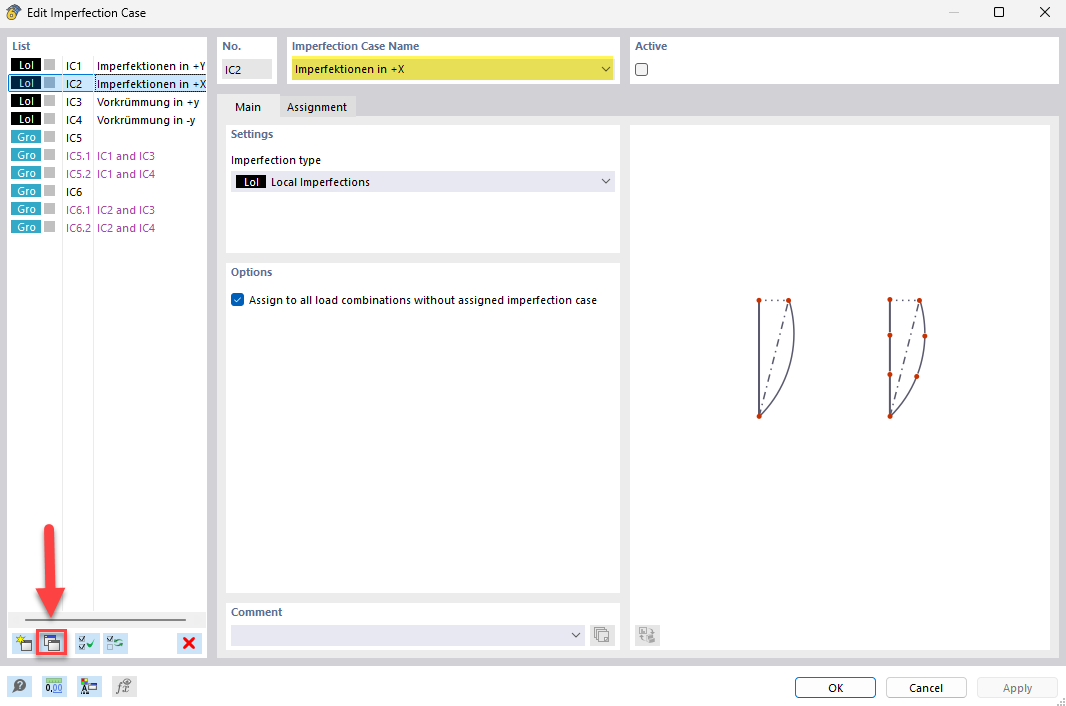Open the display color settings
Screen dimensions: 1066x706
pyautogui.click(x=89, y=686)
